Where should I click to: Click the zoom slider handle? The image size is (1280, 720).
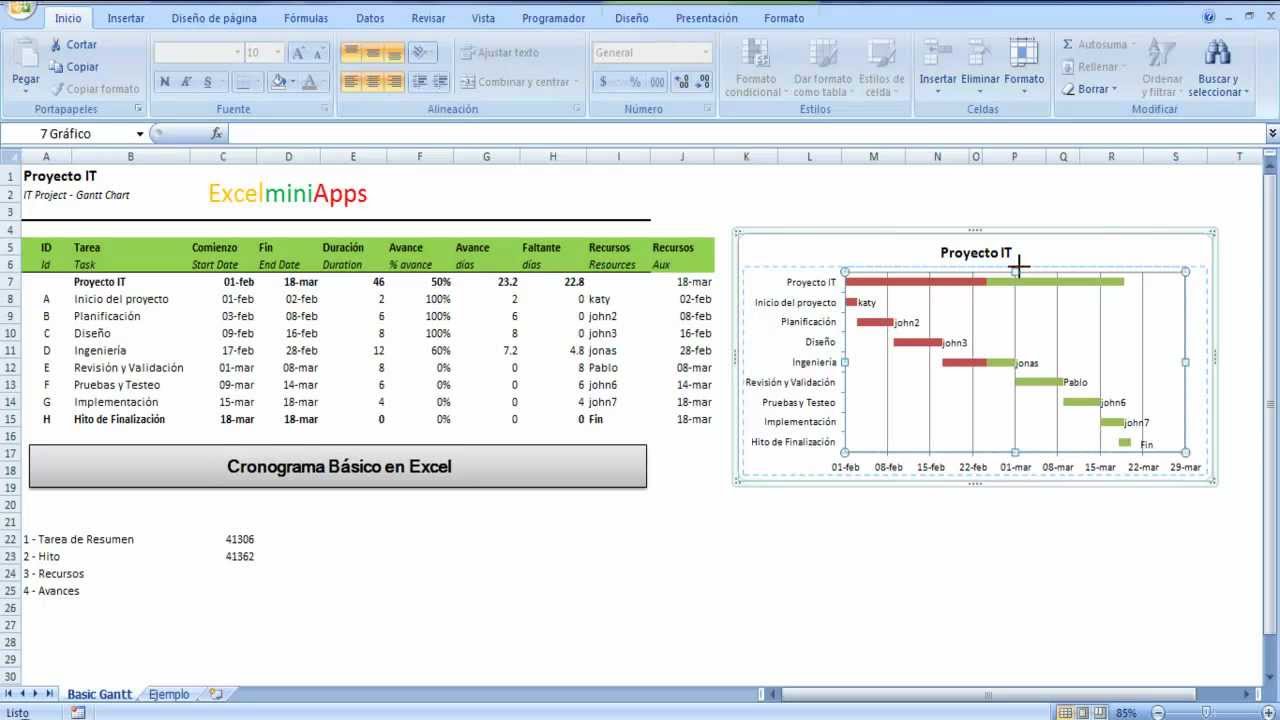(1206, 713)
